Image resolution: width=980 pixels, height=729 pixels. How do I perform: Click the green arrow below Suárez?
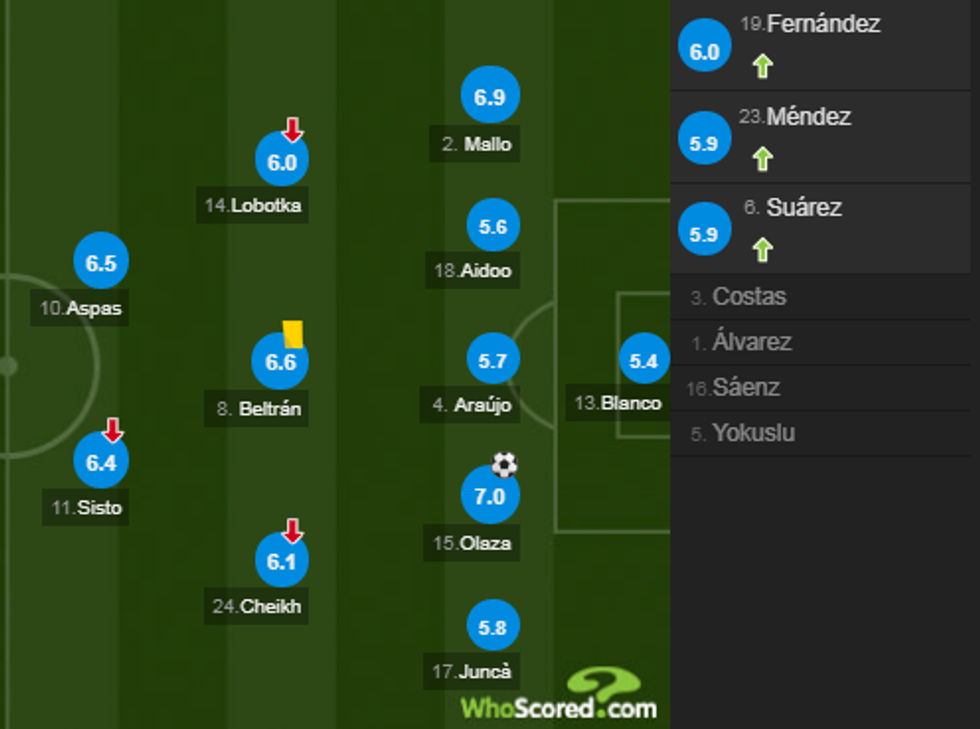763,248
